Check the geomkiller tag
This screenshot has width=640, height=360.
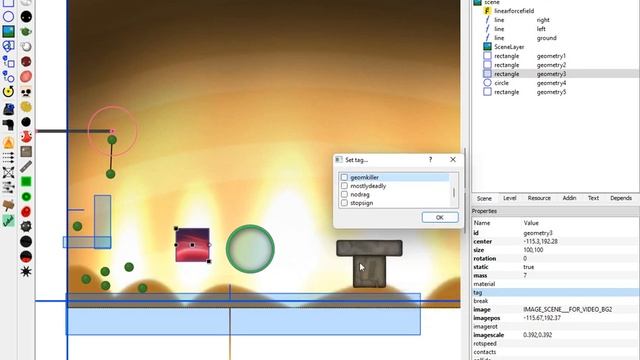344,178
